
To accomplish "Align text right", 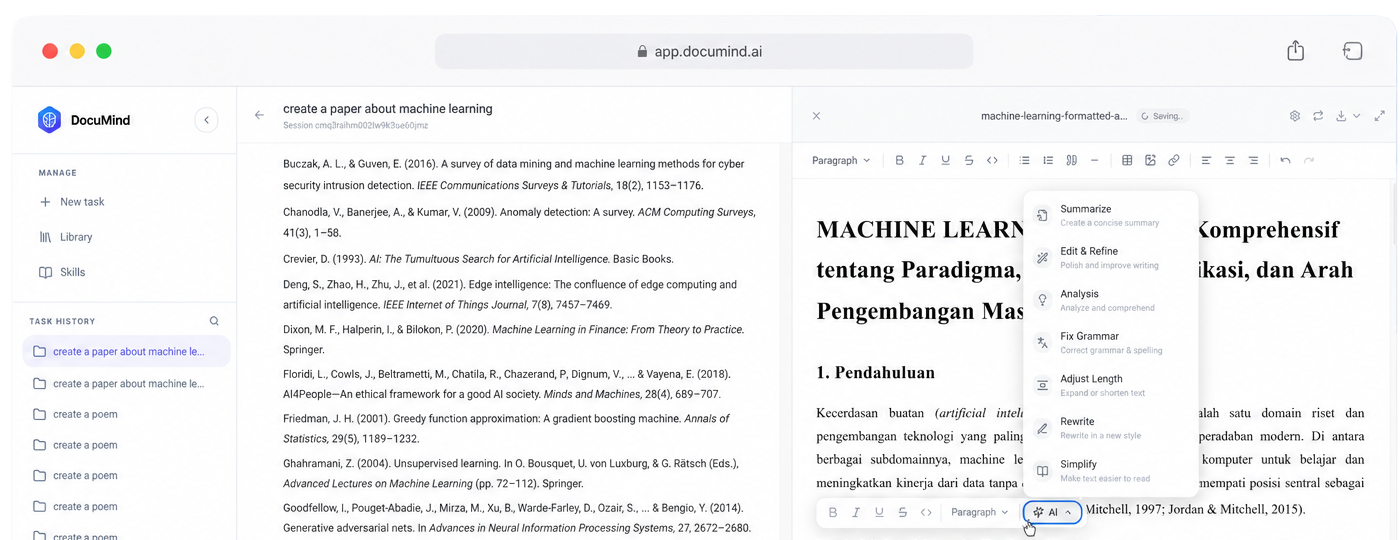I will (1253, 160).
